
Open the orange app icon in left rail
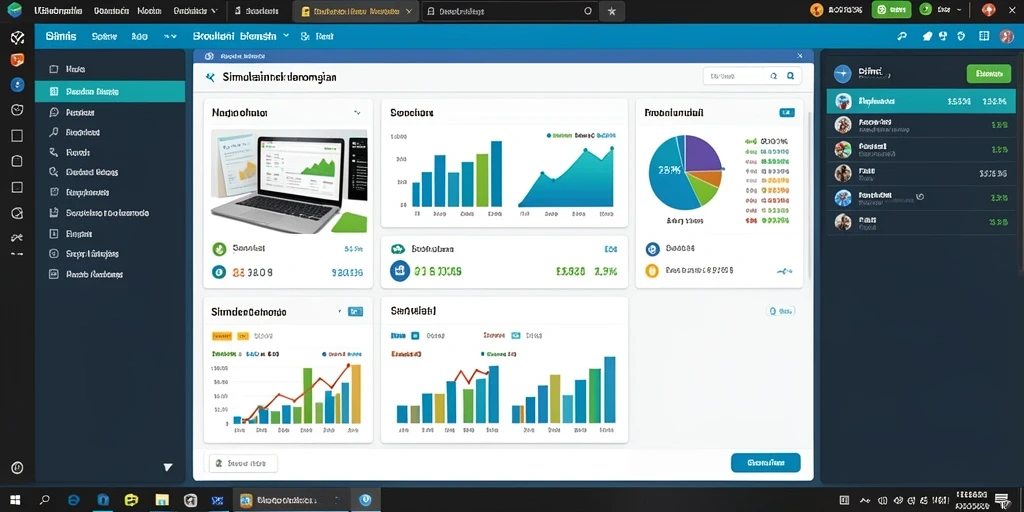[18, 60]
